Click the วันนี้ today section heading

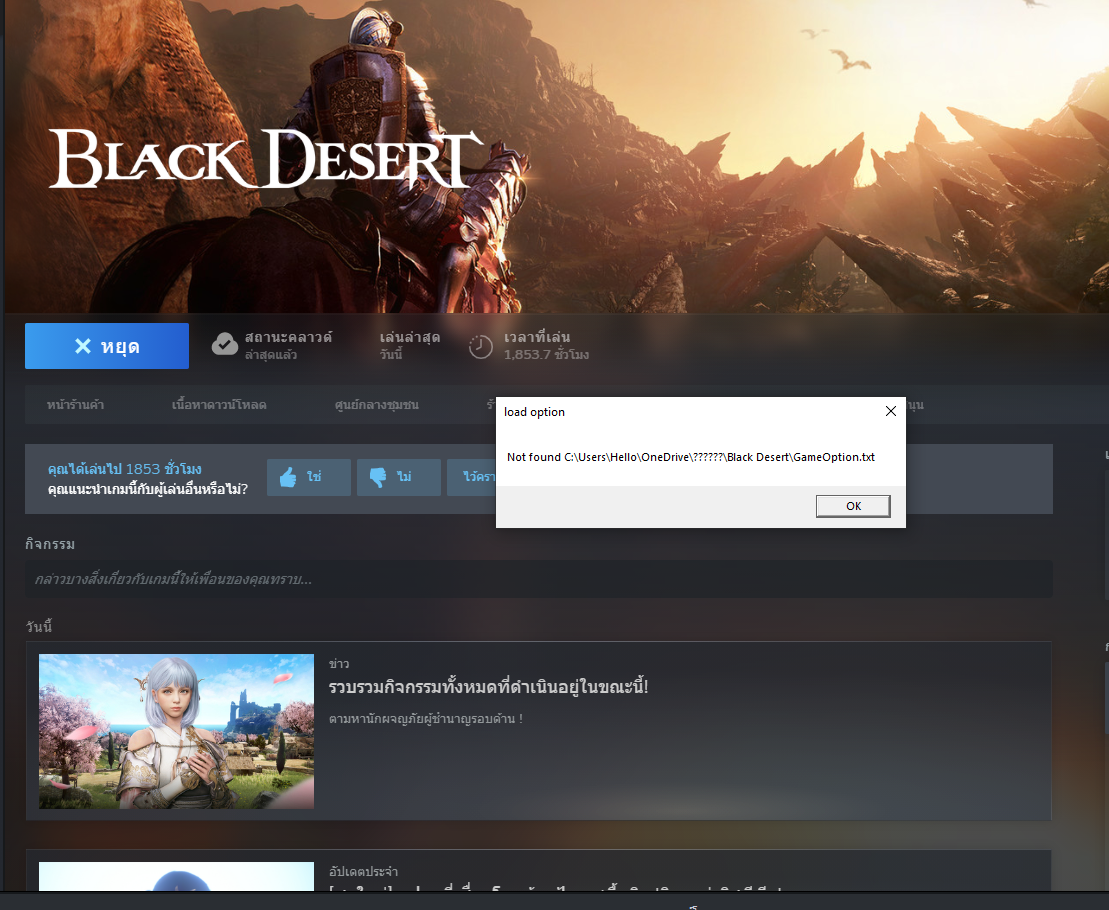39,626
